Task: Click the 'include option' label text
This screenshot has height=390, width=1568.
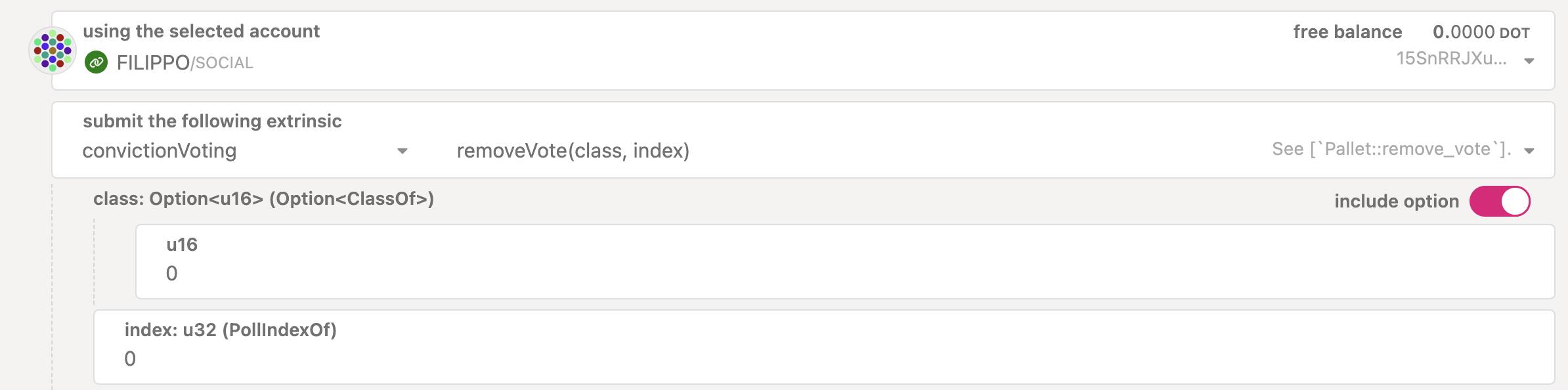Action: coord(1396,201)
